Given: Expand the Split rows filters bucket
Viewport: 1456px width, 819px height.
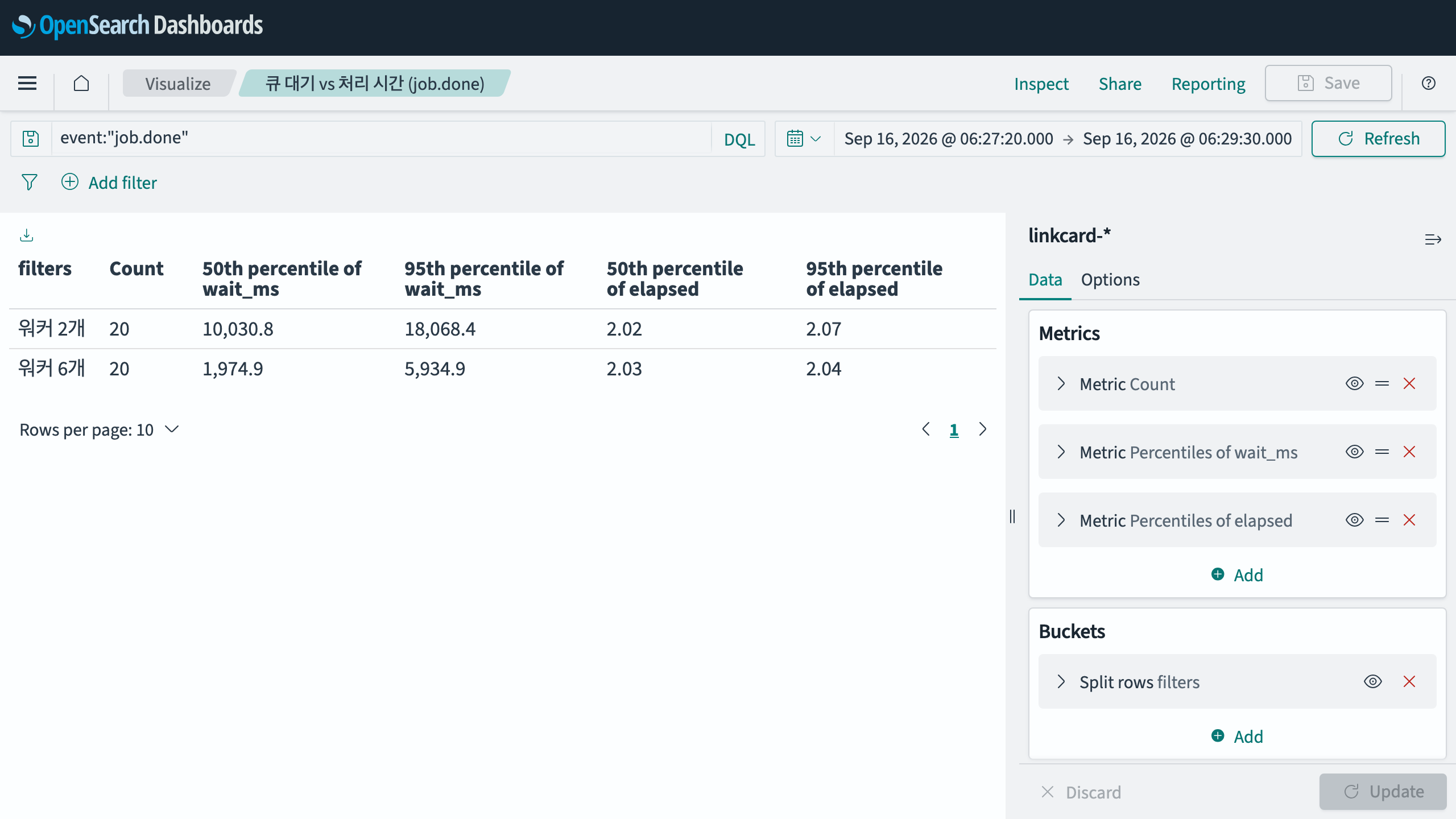Looking at the screenshot, I should (x=1061, y=681).
